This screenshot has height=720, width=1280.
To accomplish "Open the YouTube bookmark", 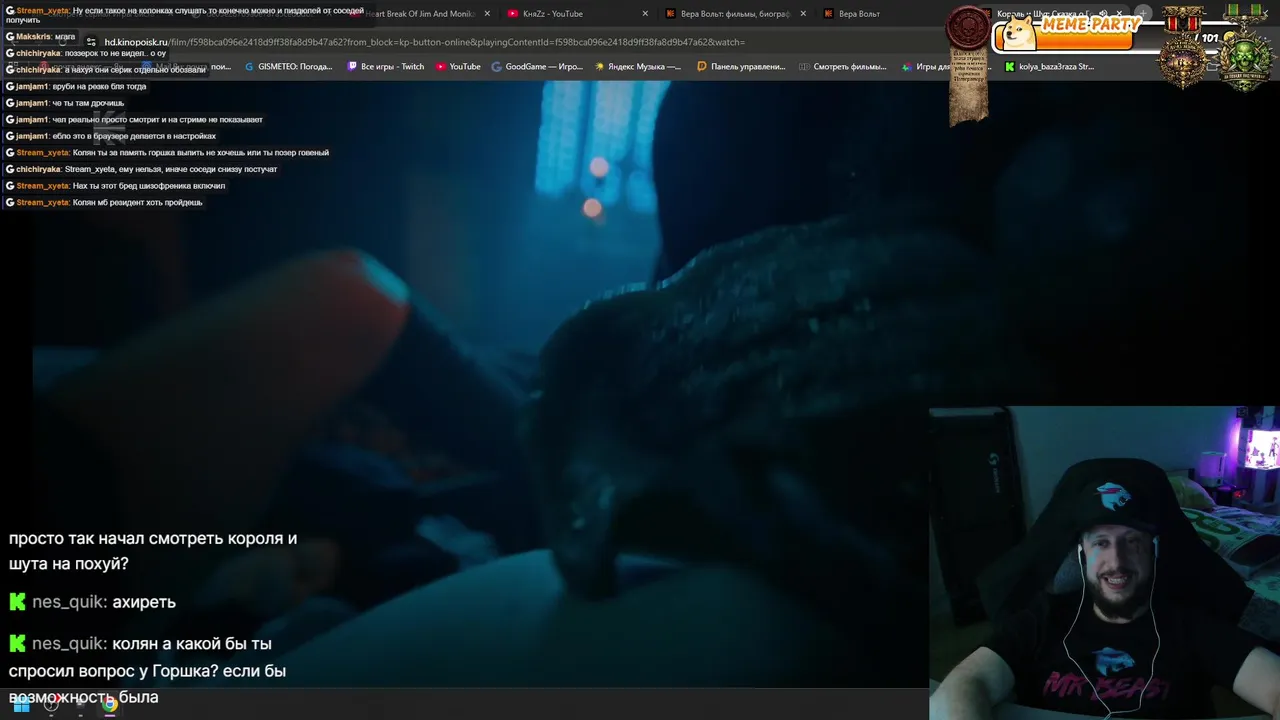I will click(458, 67).
